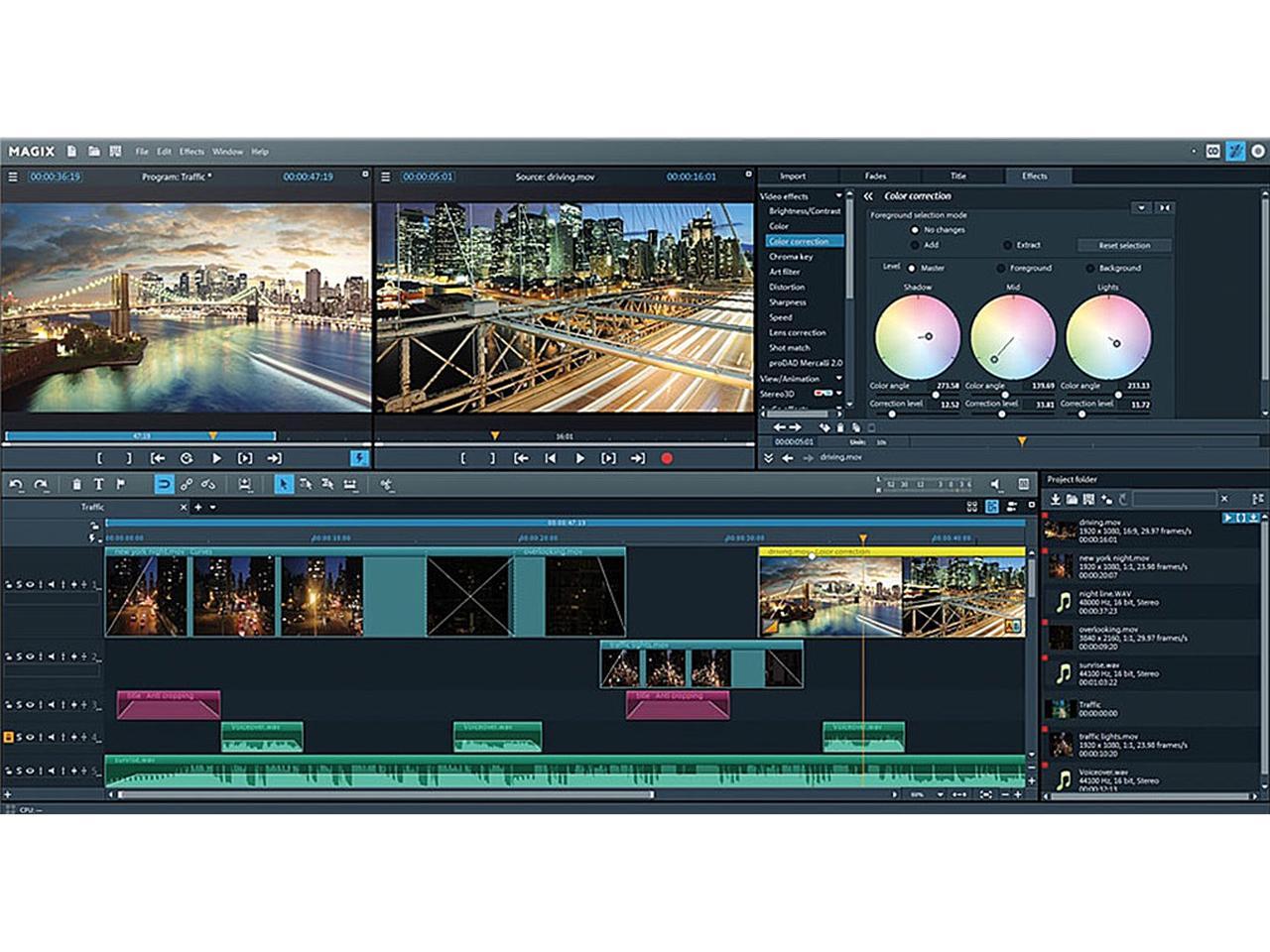
Task: Click the chain link group icon
Action: [x=186, y=484]
